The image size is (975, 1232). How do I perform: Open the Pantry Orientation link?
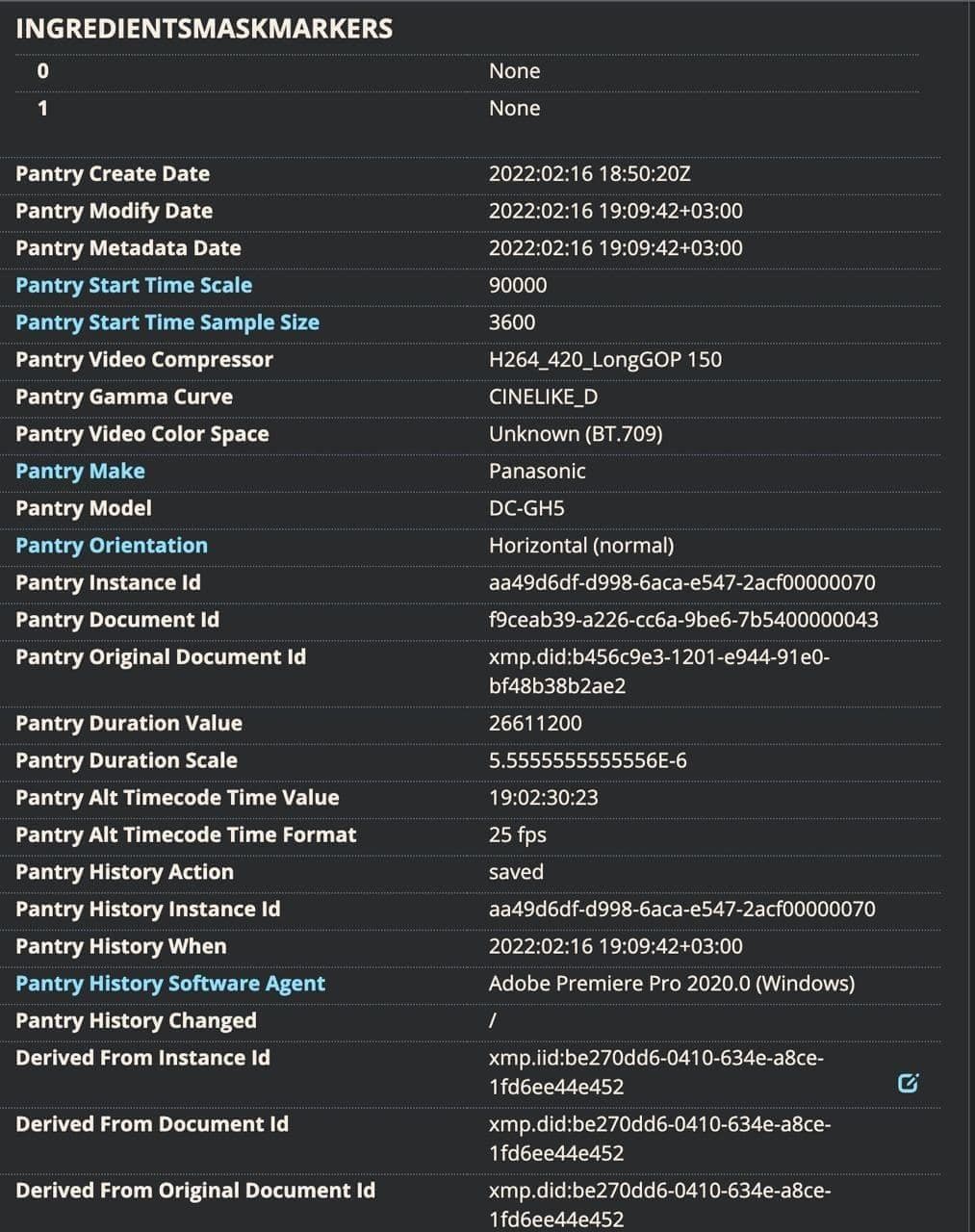pos(112,545)
